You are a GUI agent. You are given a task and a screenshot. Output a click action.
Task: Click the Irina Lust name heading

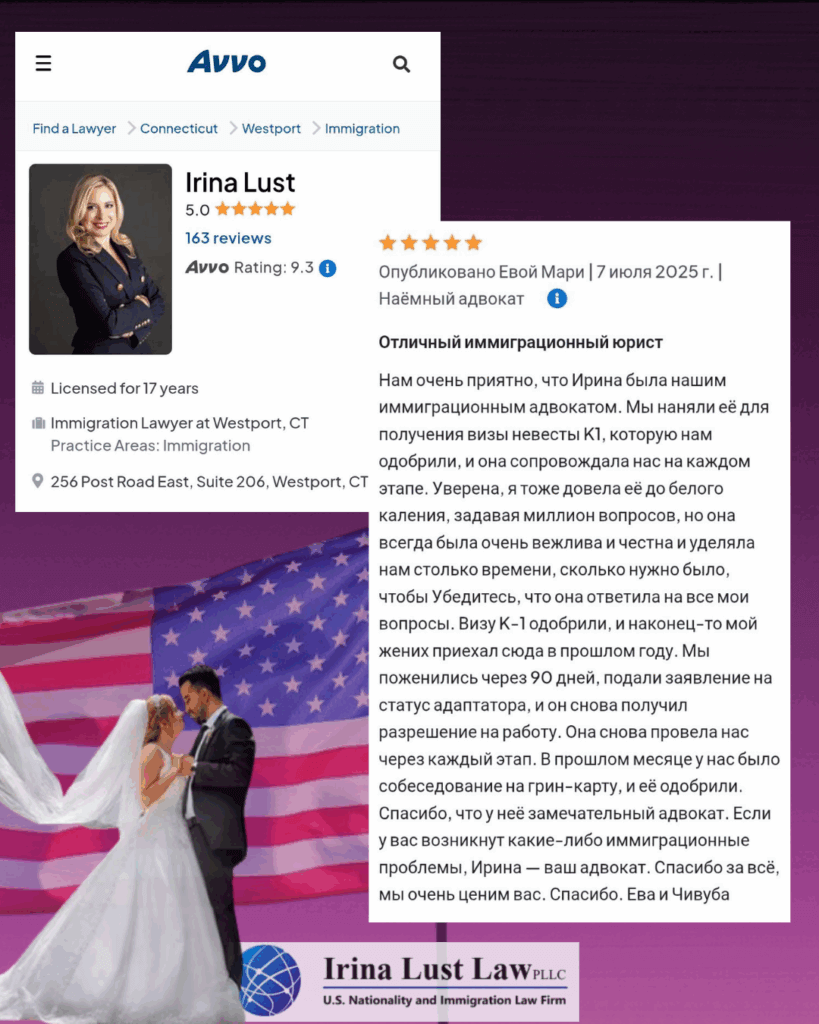pos(240,182)
